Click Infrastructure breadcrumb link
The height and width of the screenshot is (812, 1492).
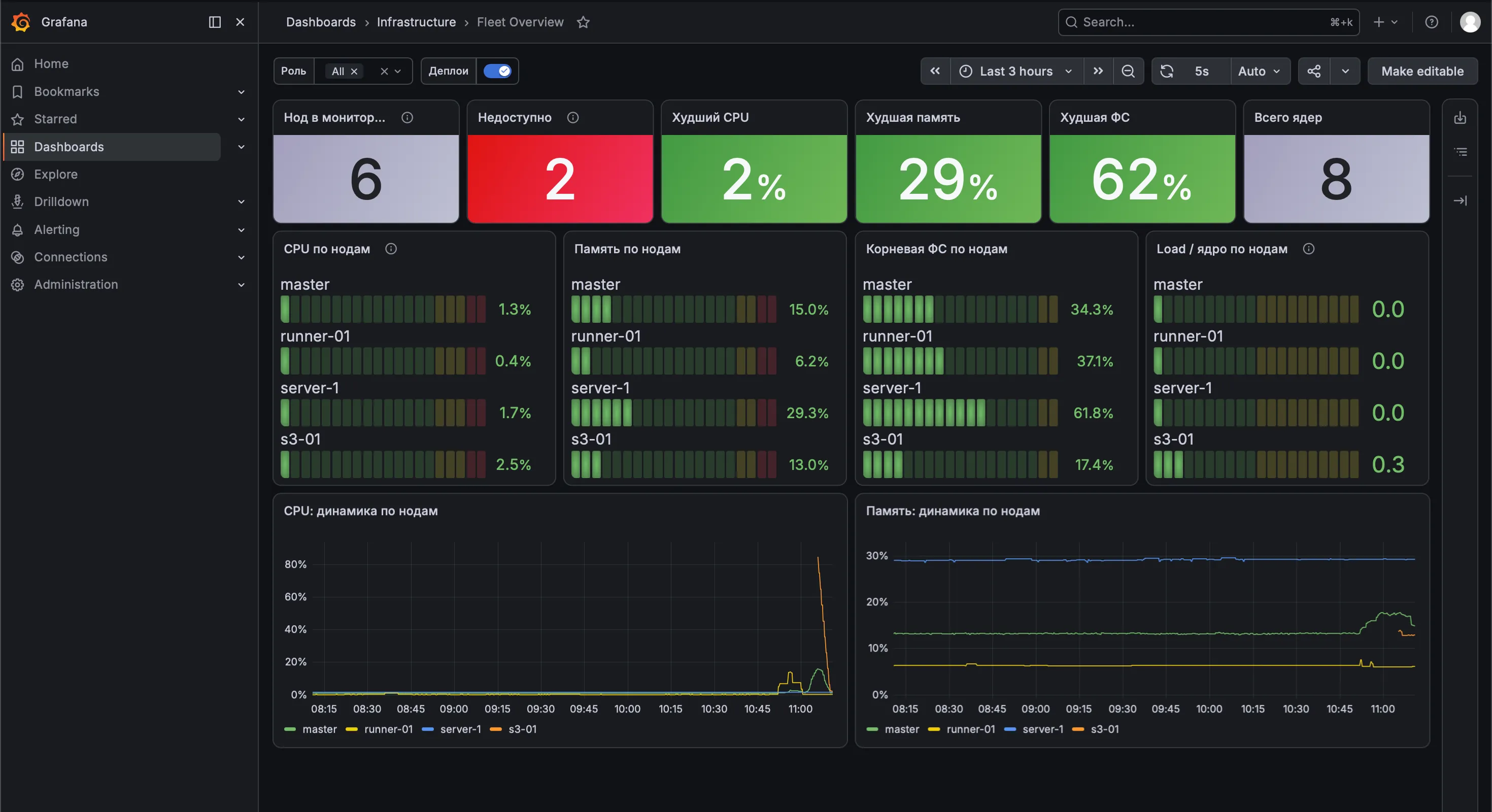[417, 22]
